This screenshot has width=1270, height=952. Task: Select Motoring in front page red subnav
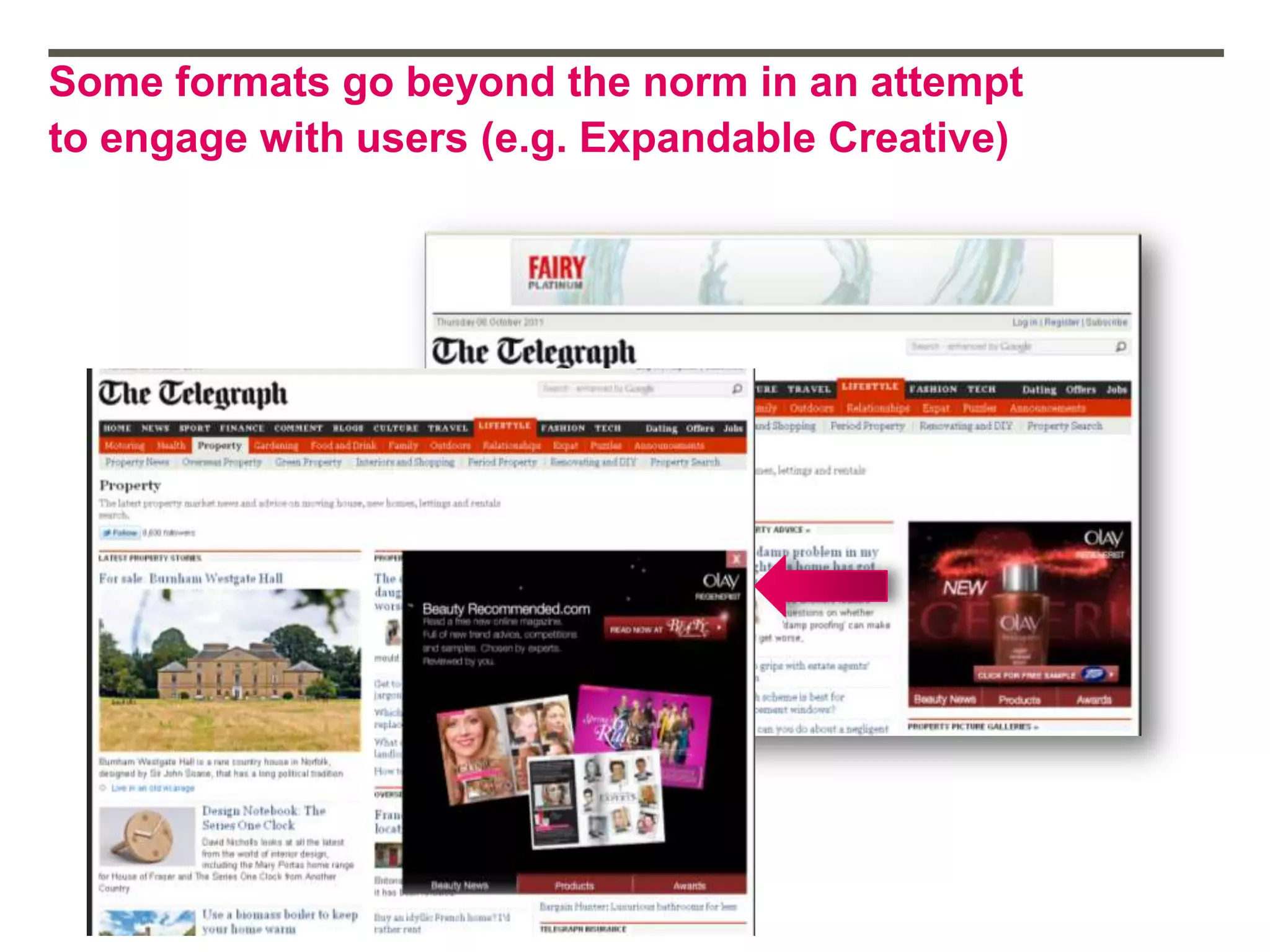point(124,446)
